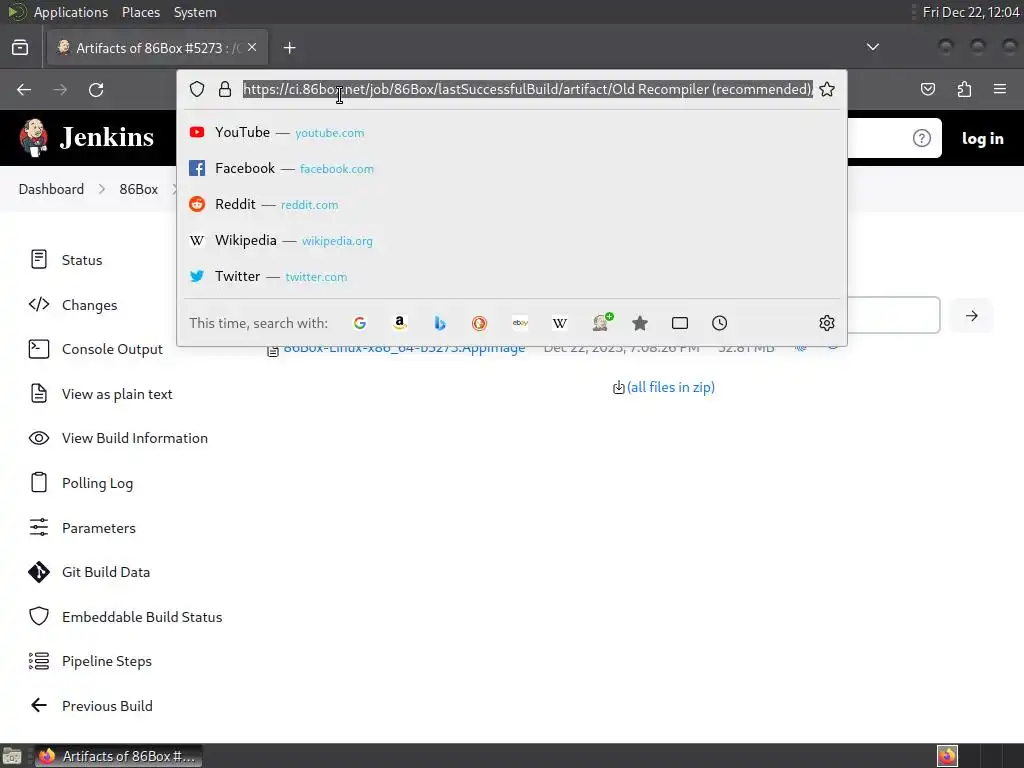1024x768 pixels.
Task: Add the Jenkins search engine
Action: [601, 323]
